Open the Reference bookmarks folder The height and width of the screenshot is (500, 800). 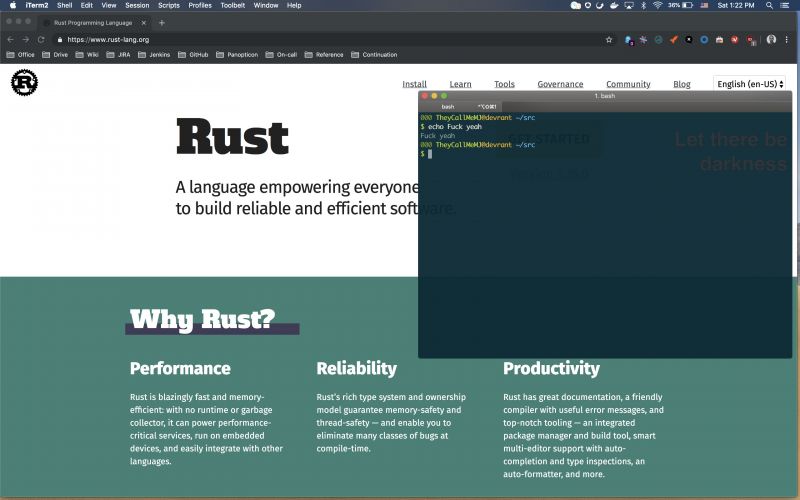(x=324, y=55)
